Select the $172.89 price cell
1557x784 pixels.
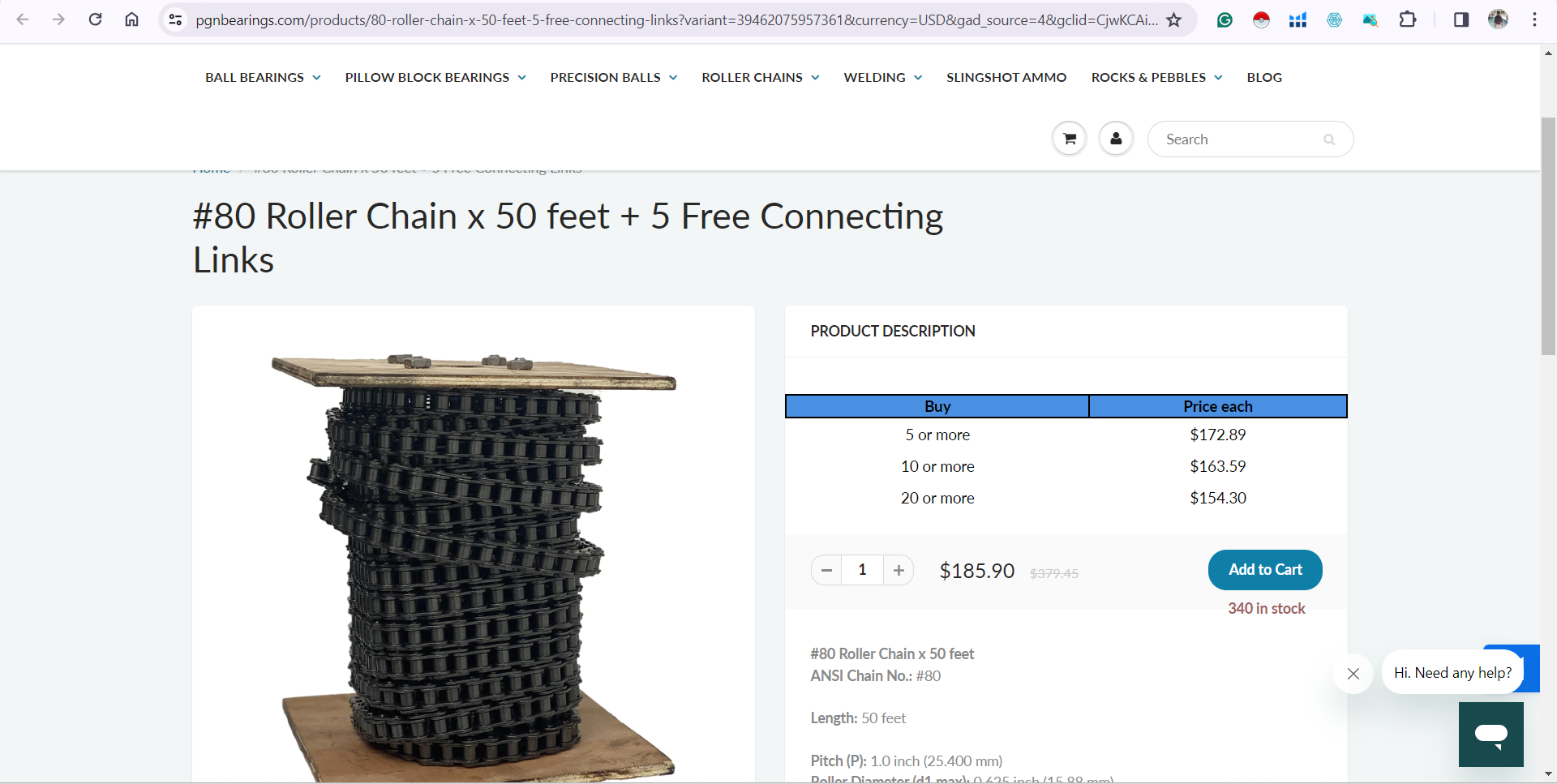1218,435
